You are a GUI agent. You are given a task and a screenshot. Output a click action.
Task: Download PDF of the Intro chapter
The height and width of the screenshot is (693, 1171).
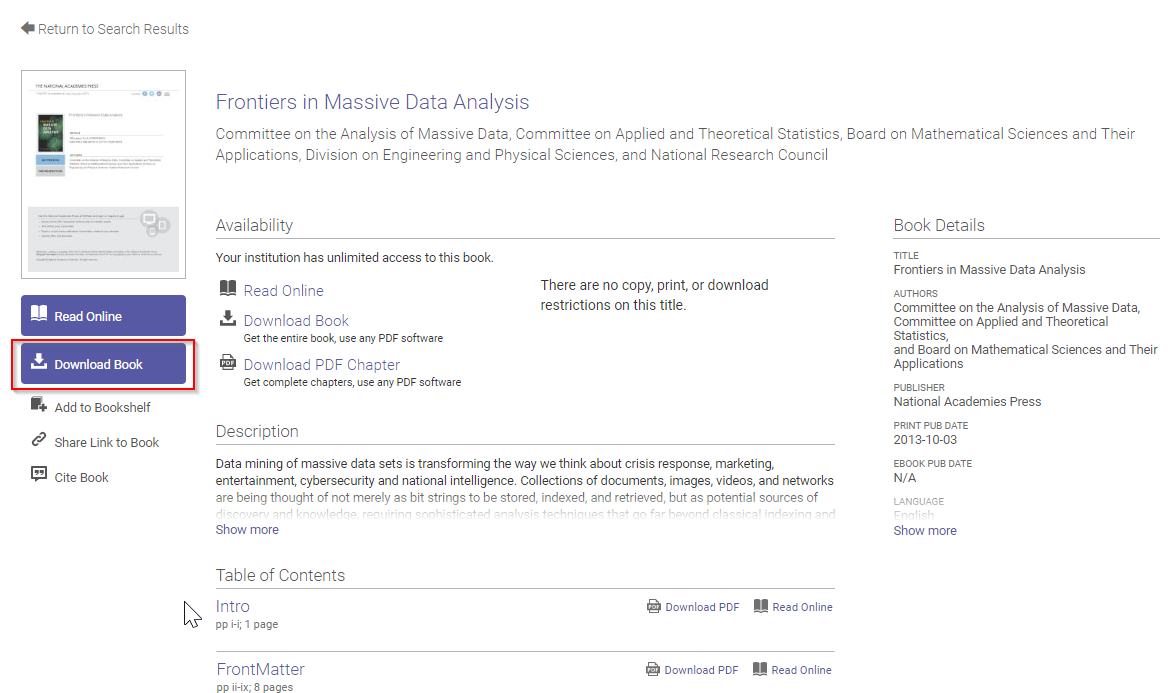[x=702, y=607]
